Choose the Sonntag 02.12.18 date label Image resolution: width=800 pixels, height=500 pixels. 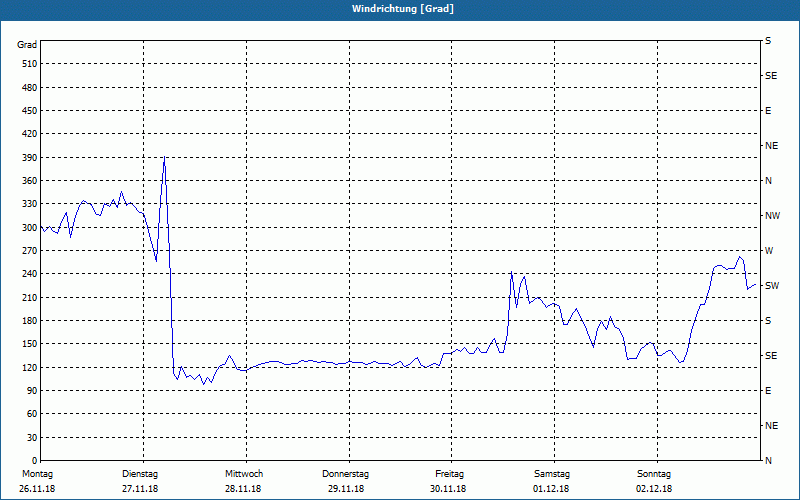click(x=654, y=481)
